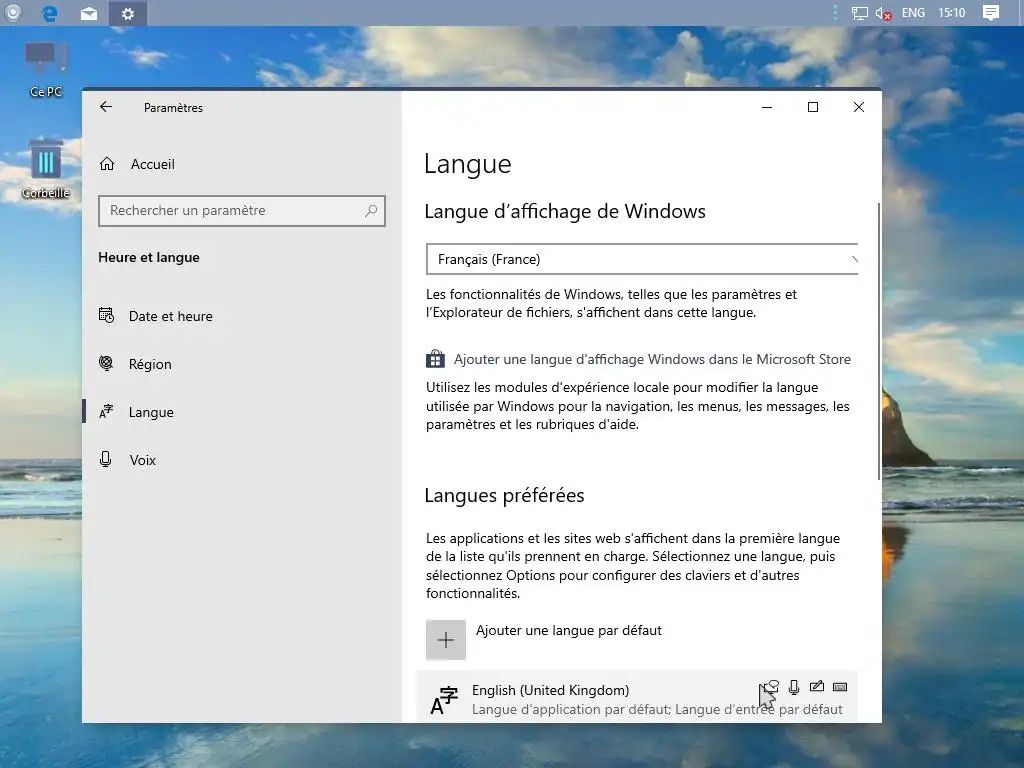Click the Cortana circle in the taskbar
The image size is (1024, 768).
12,12
